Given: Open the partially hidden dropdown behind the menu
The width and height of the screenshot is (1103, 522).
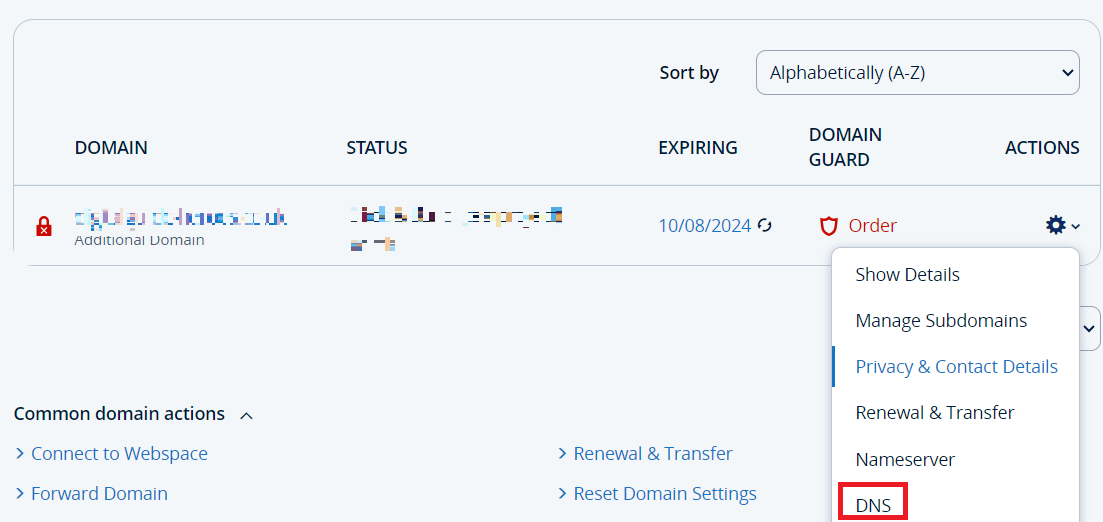Looking at the screenshot, I should [x=1090, y=328].
